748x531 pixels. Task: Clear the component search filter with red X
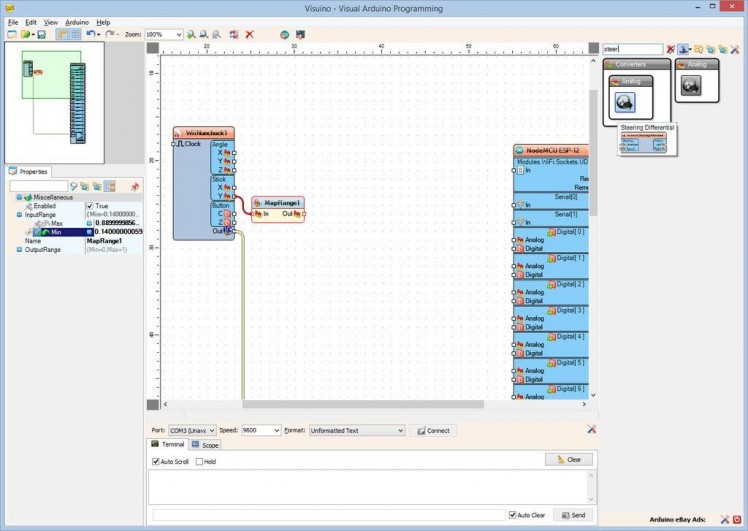pos(671,49)
